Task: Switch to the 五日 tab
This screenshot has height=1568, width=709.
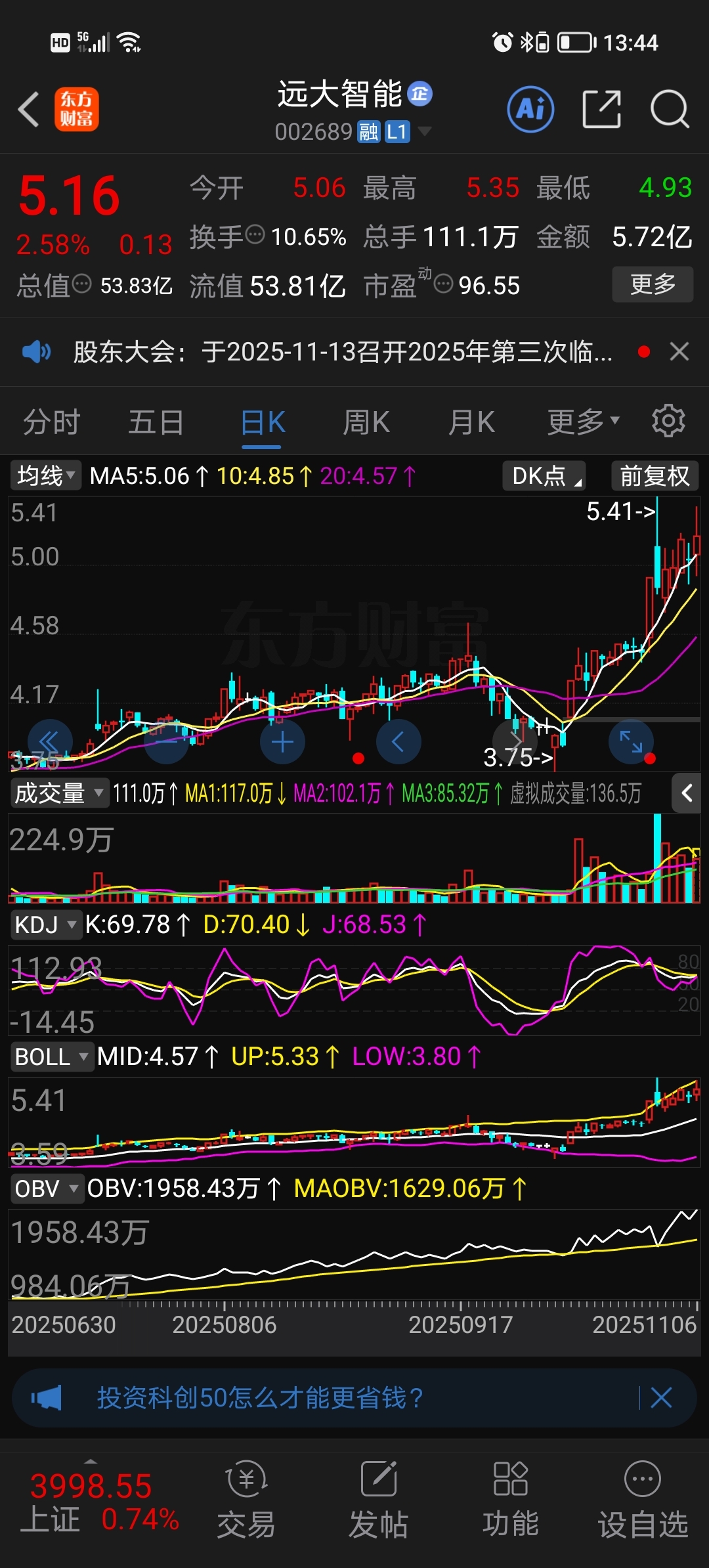Action: (156, 422)
